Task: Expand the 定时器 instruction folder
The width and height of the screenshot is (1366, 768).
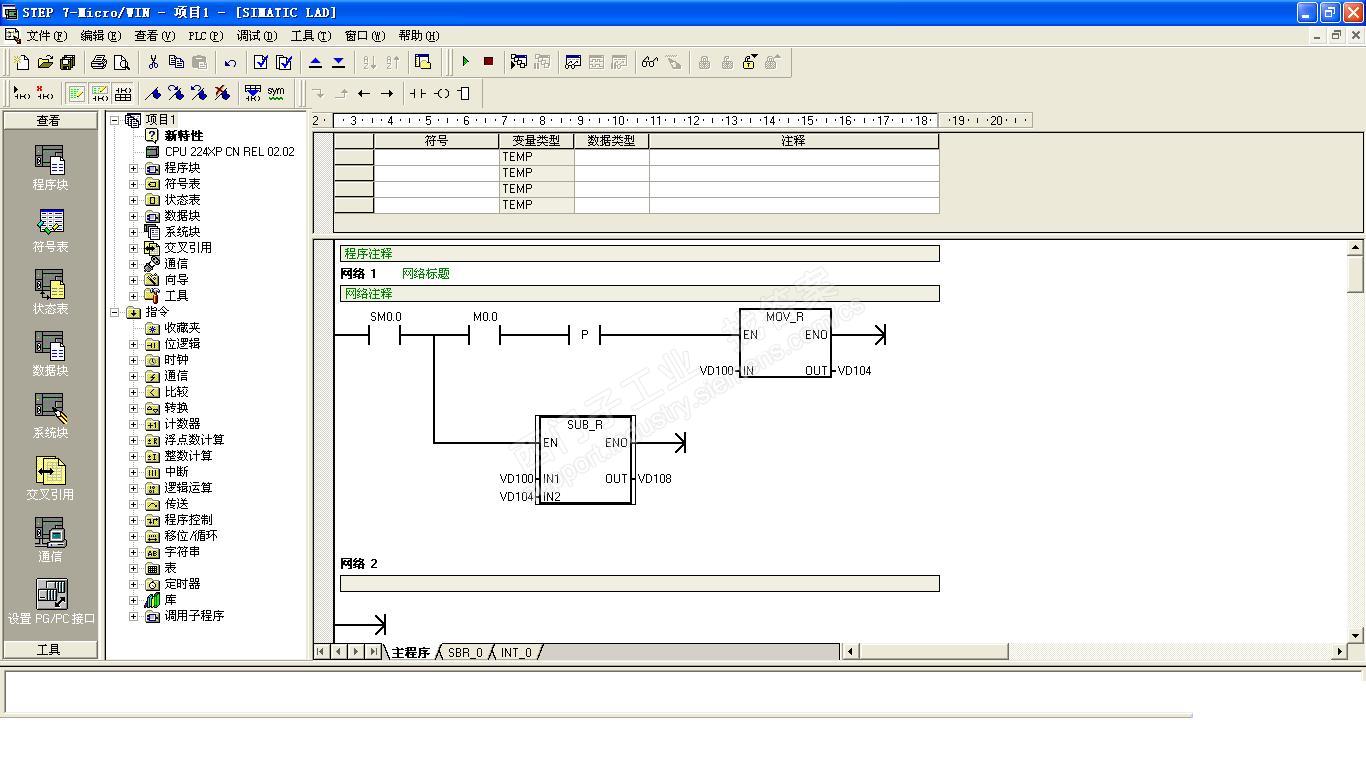Action: (134, 584)
